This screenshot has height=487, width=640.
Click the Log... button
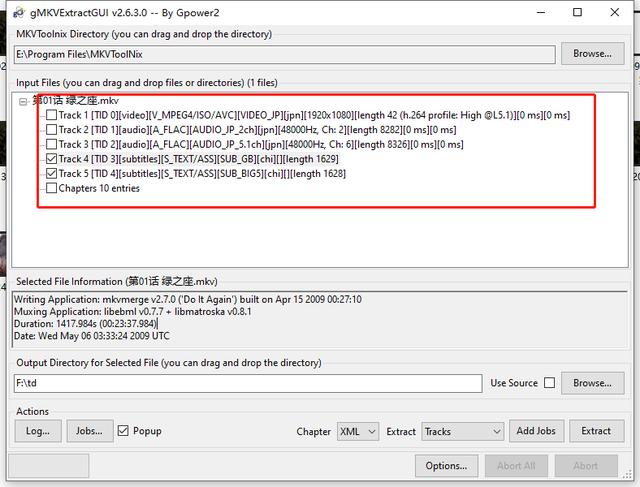tap(38, 431)
